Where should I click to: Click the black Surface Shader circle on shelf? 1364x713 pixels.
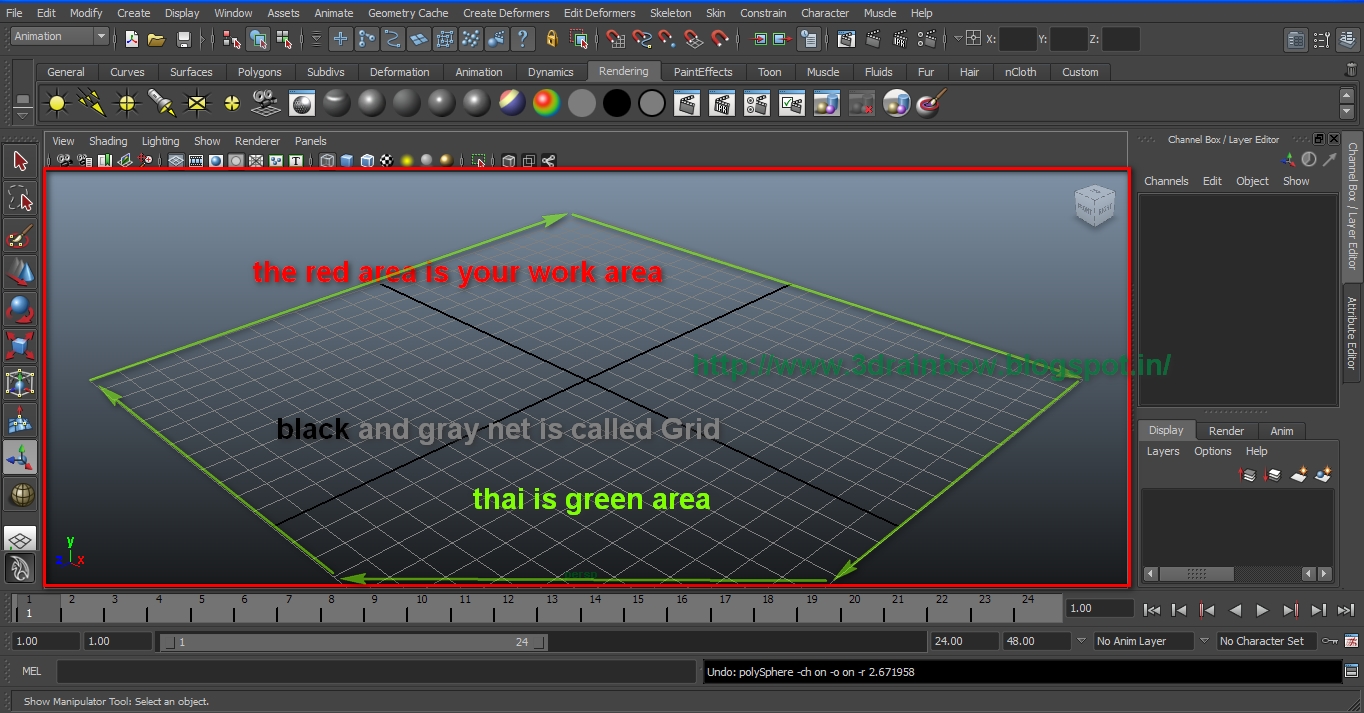(617, 103)
